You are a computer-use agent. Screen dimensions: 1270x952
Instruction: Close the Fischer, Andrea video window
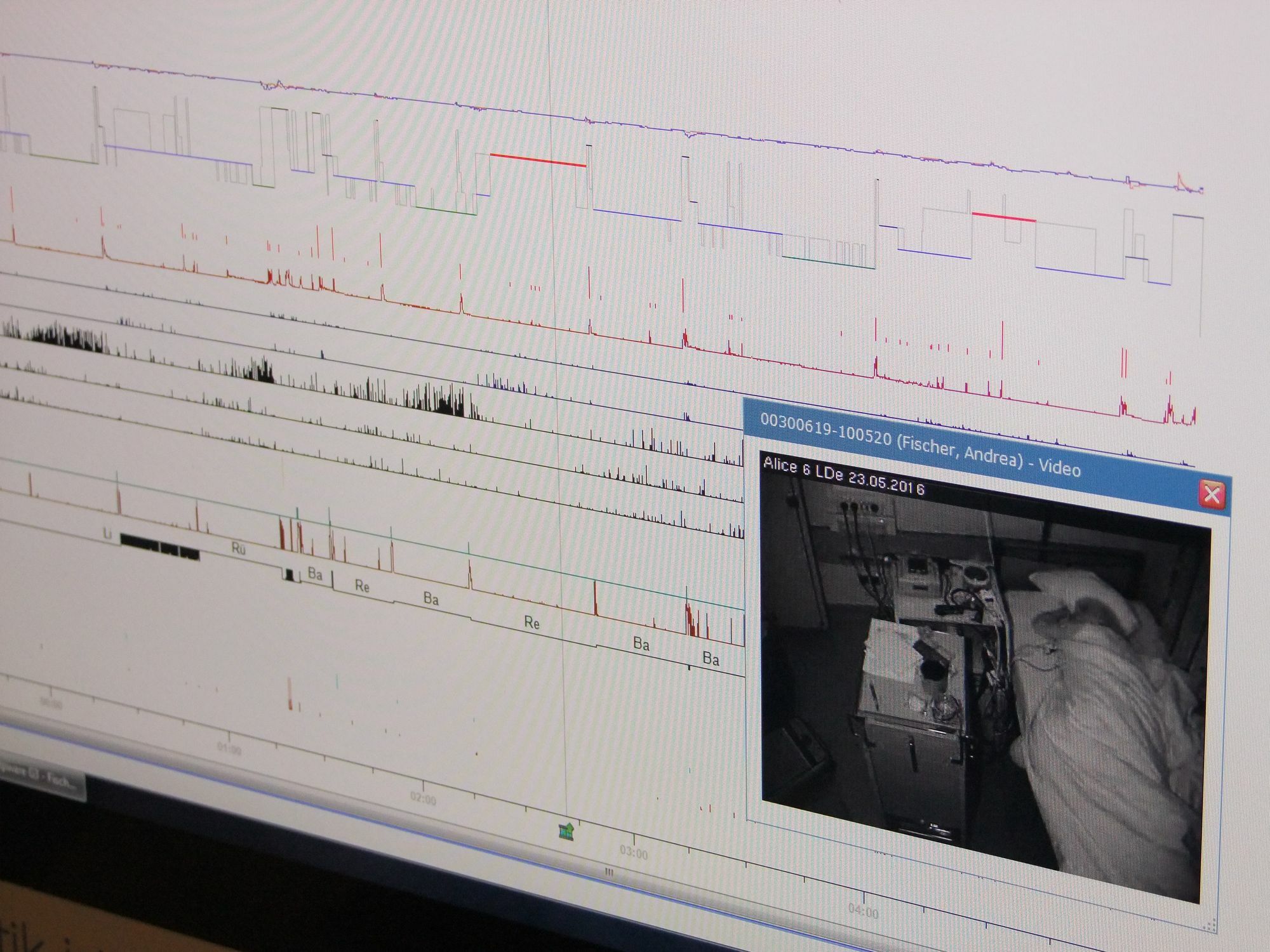1212,494
